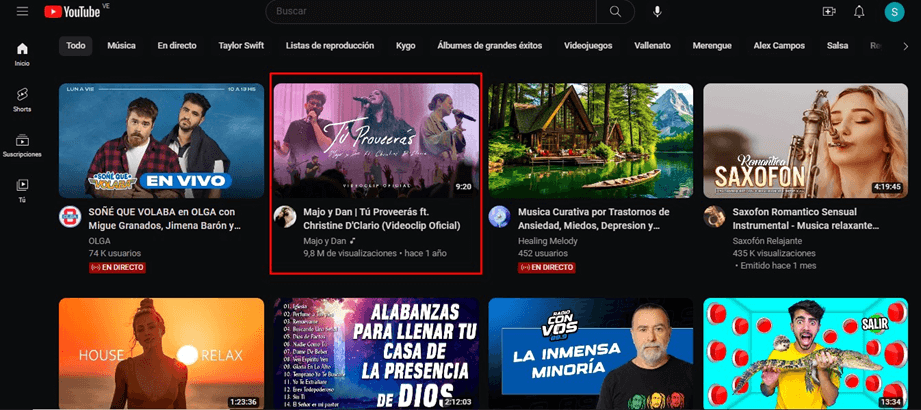
Task: Click the search magnifier button
Action: click(x=615, y=12)
